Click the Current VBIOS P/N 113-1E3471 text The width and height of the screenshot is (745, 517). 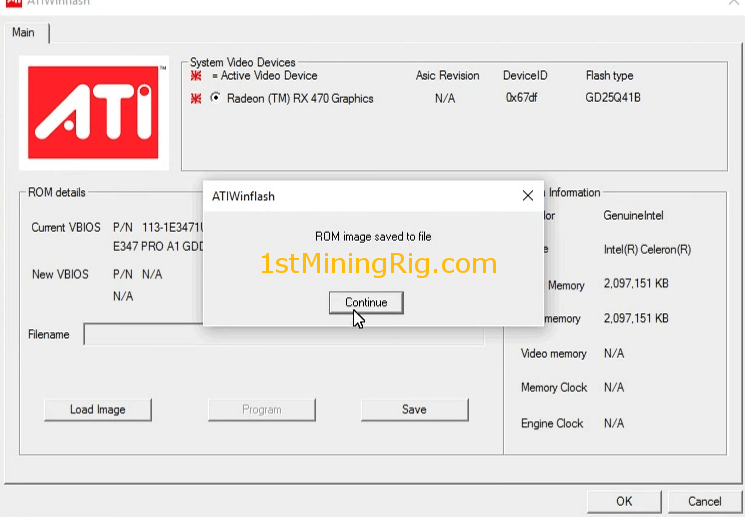[x=158, y=228]
